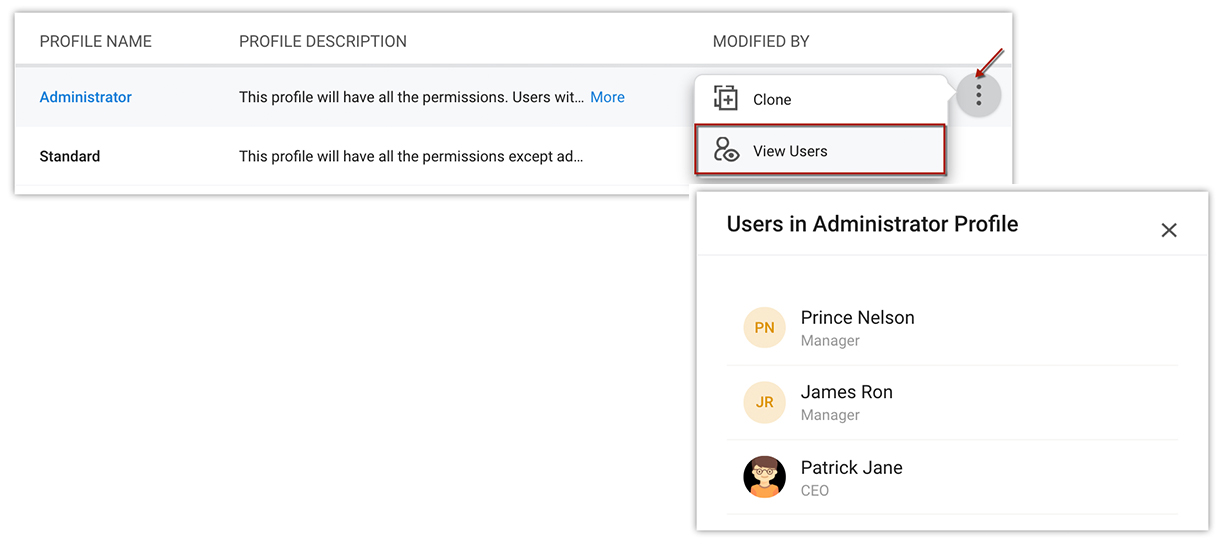Expand description with the More link

607,97
